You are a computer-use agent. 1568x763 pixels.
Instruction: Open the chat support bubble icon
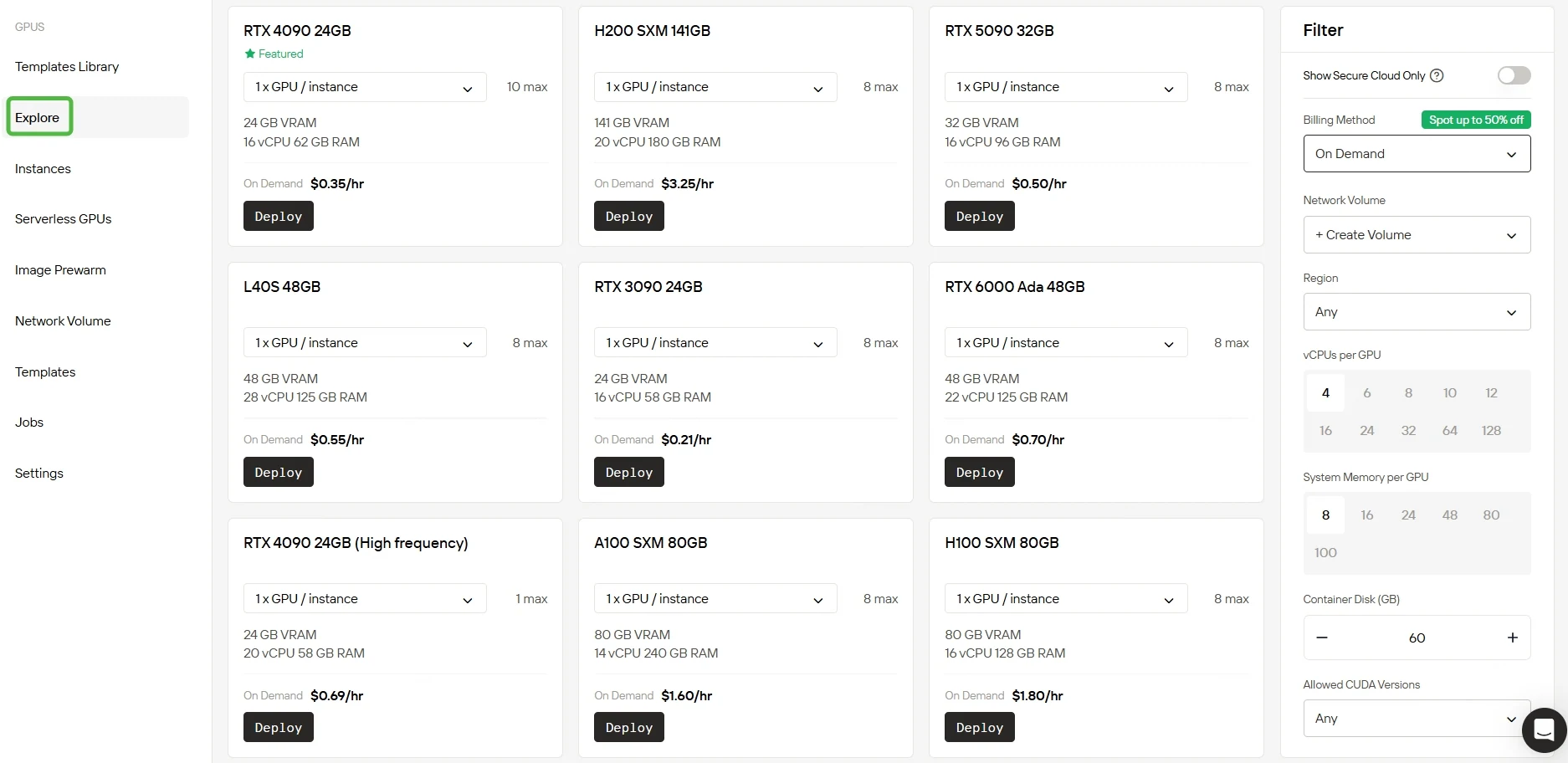point(1544,730)
